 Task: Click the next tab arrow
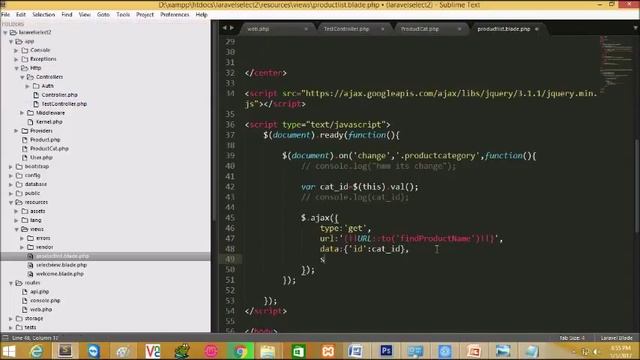[x=231, y=28]
